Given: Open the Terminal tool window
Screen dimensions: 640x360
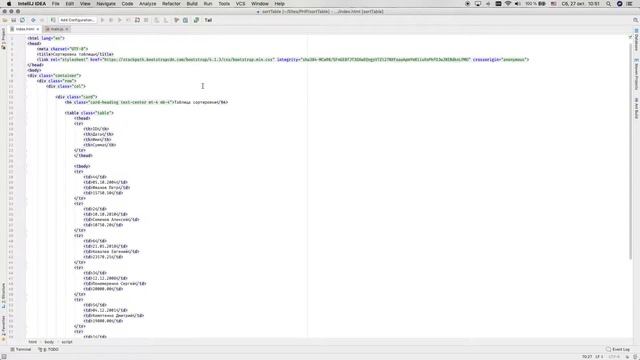Looking at the screenshot, I should coord(21,349).
